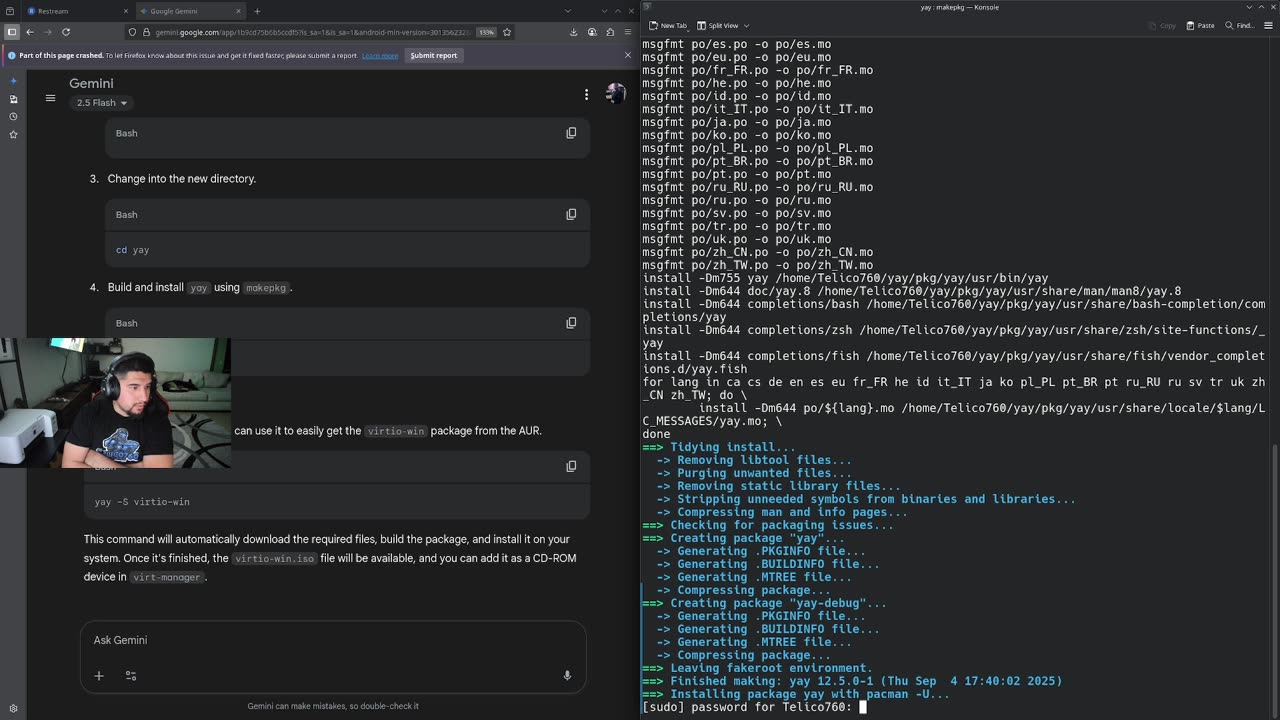Expand the 2.5 Flash model selector
This screenshot has height=720, width=1280.
pos(101,103)
